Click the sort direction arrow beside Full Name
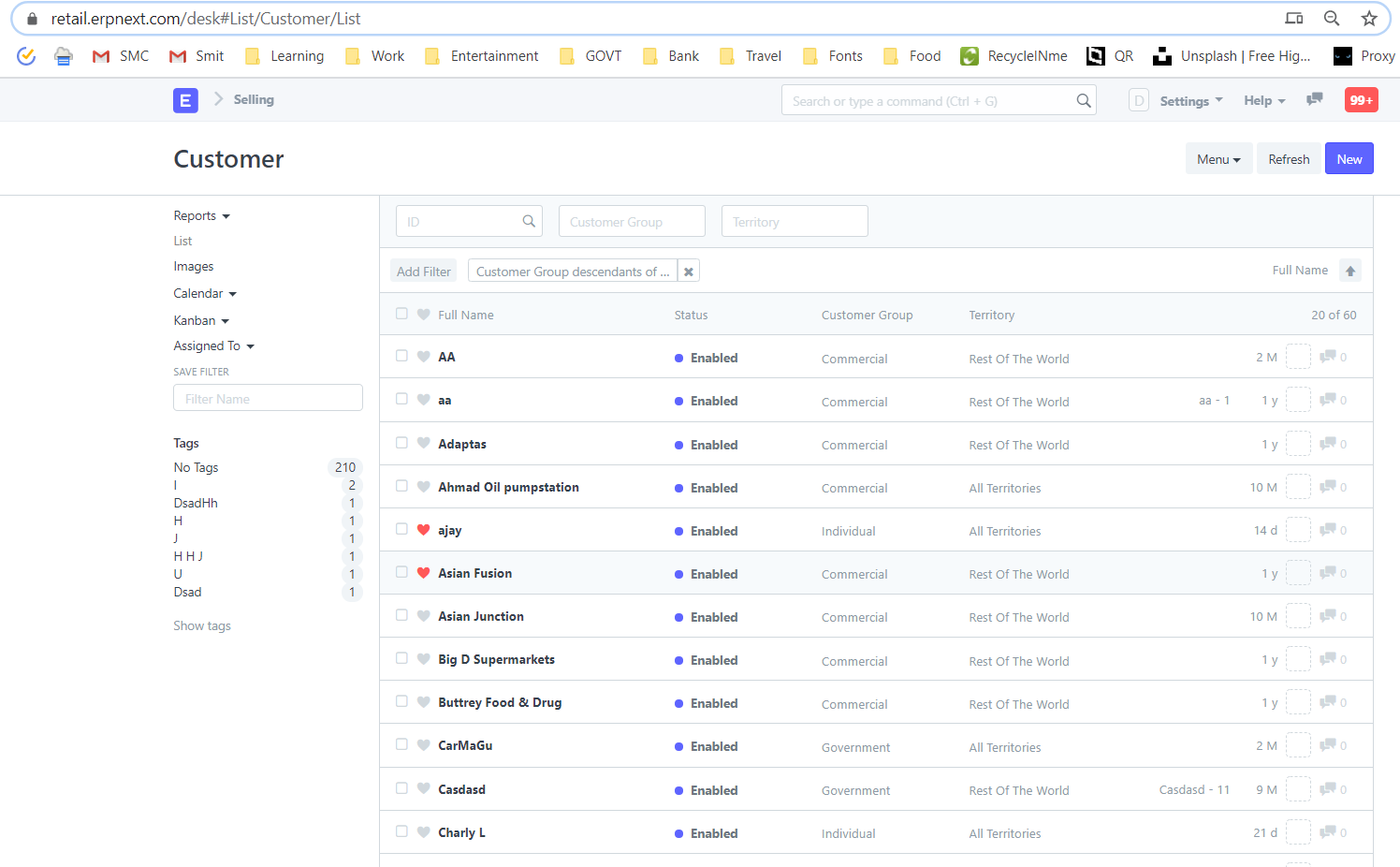The width and height of the screenshot is (1400, 867). tap(1349, 270)
